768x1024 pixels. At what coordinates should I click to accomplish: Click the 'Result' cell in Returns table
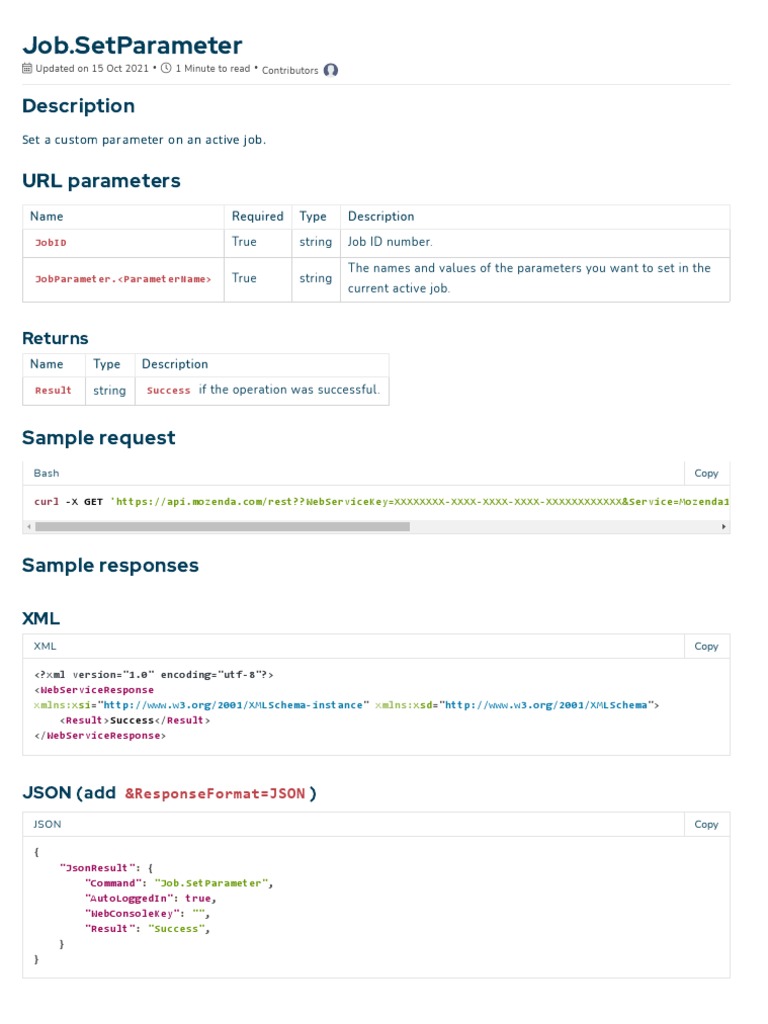pyautogui.click(x=53, y=391)
